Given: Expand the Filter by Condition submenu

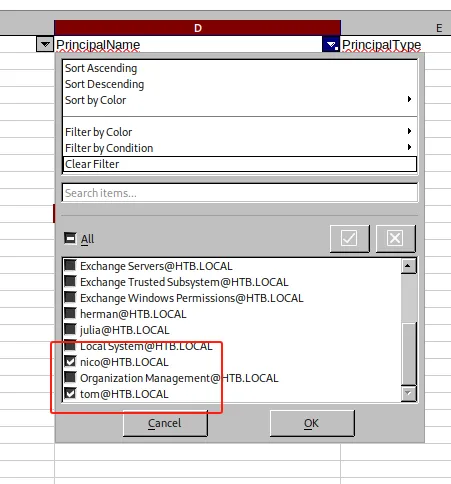Looking at the screenshot, I should pos(409,147).
